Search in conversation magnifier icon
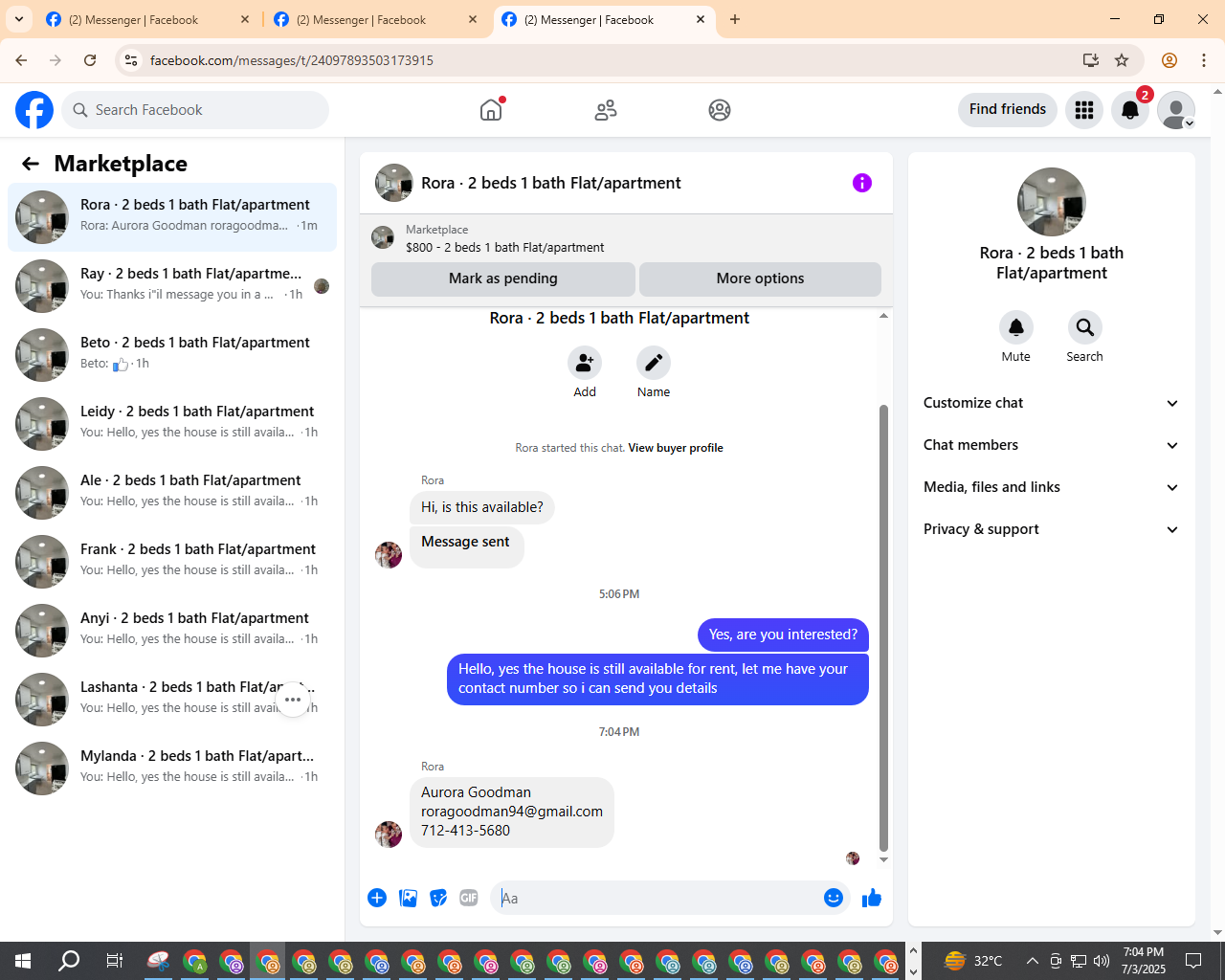1225x980 pixels. (1085, 327)
